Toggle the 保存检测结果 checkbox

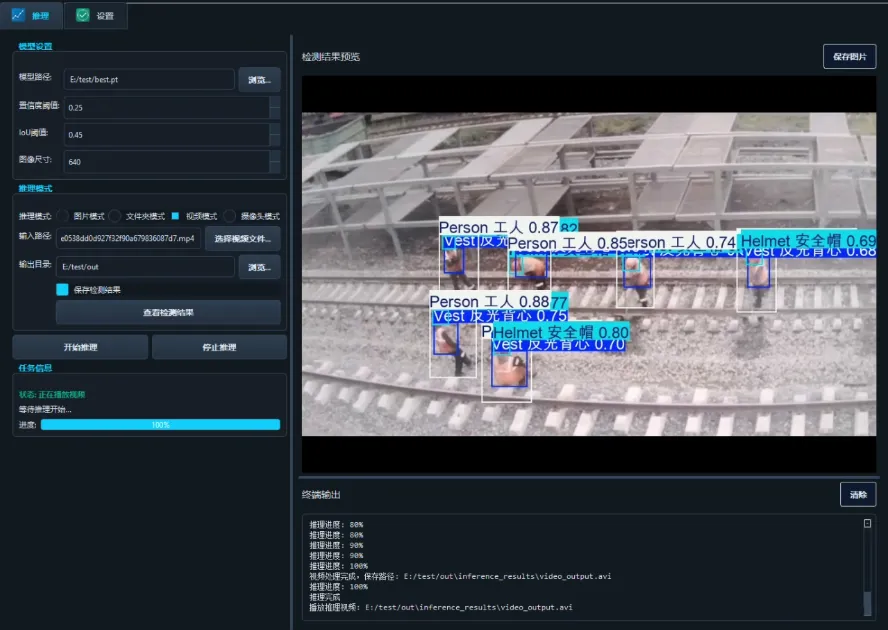tap(62, 290)
